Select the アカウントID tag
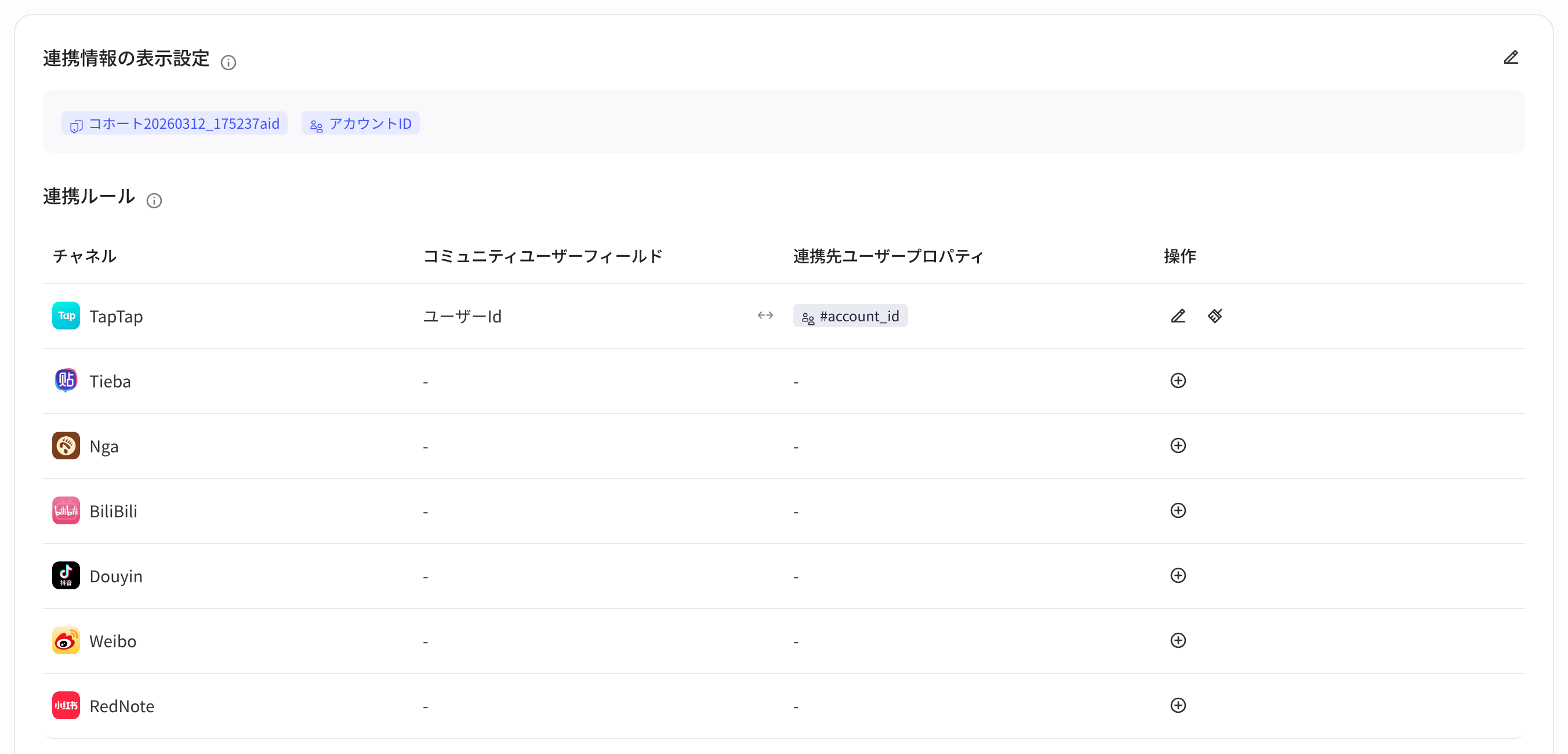The width and height of the screenshot is (1568, 754). [360, 124]
